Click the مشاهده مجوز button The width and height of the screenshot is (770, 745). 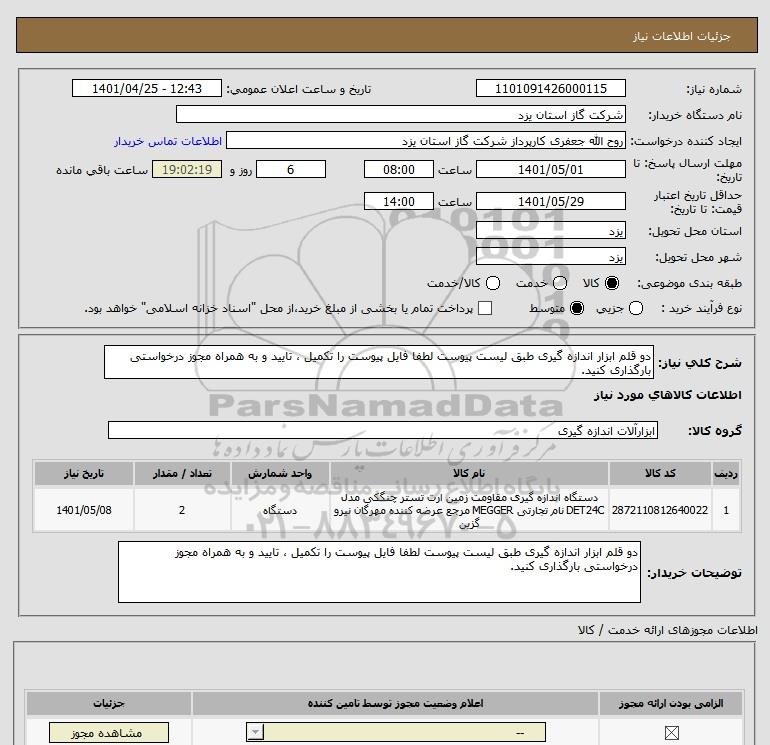pyautogui.click(x=109, y=733)
